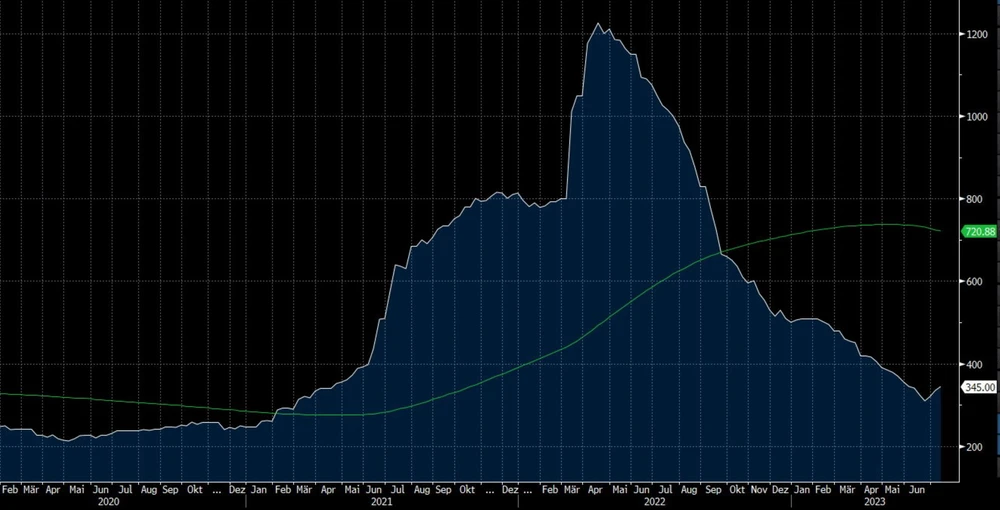Image resolution: width=1000 pixels, height=510 pixels.
Task: Click the Nov month label on the x-axis
Action: (758, 491)
